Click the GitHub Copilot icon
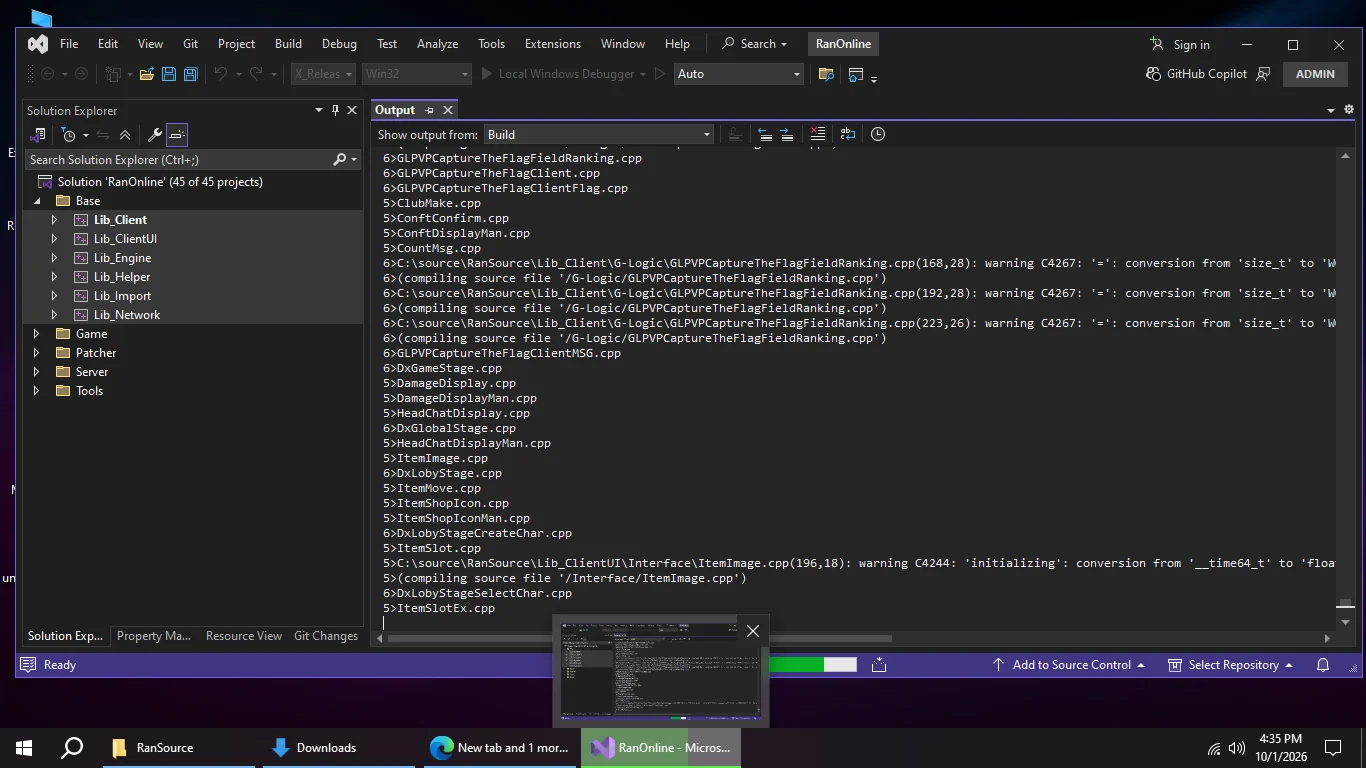The height and width of the screenshot is (768, 1366). tap(1153, 74)
